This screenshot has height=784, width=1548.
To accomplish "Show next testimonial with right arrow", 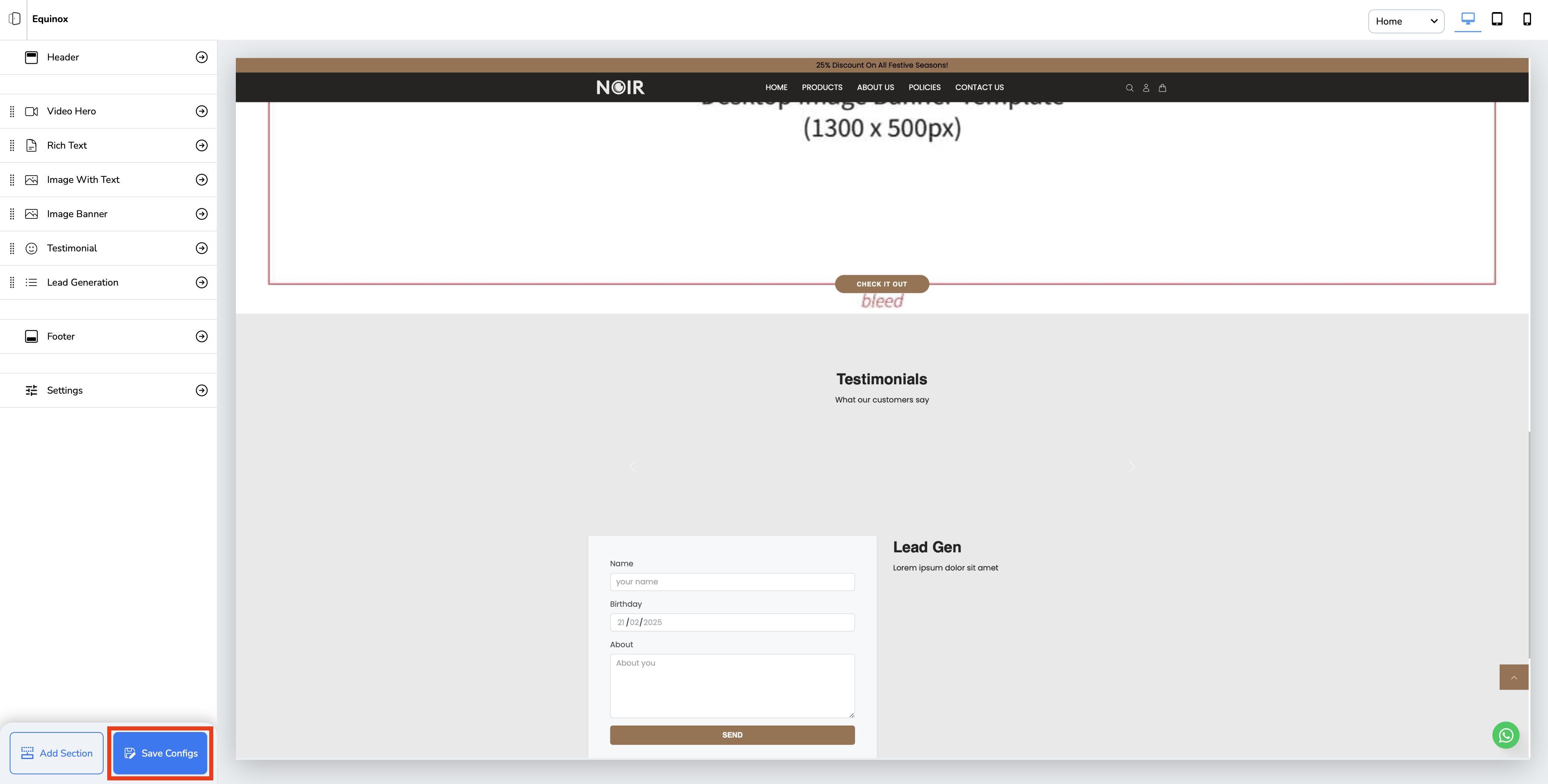I will (1132, 466).
